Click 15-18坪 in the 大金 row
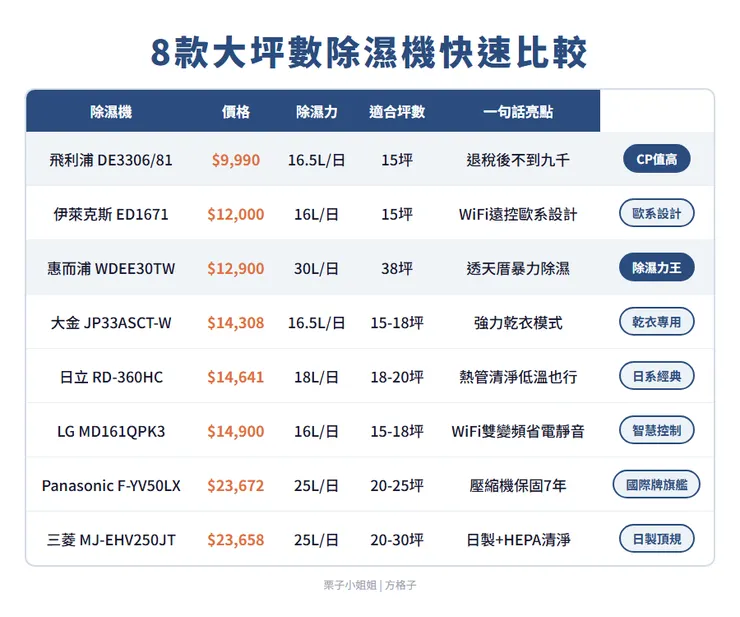Image resolution: width=740 pixels, height=617 pixels. (x=397, y=323)
